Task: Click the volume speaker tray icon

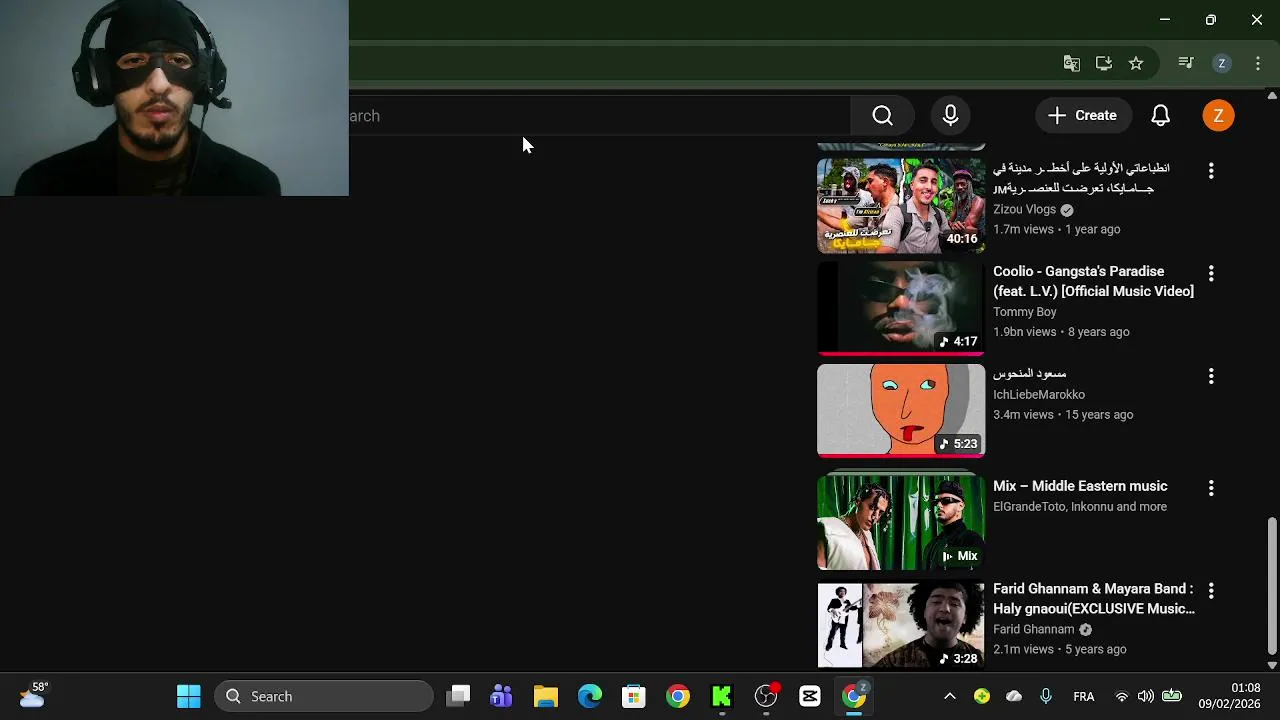Action: pyautogui.click(x=1146, y=696)
